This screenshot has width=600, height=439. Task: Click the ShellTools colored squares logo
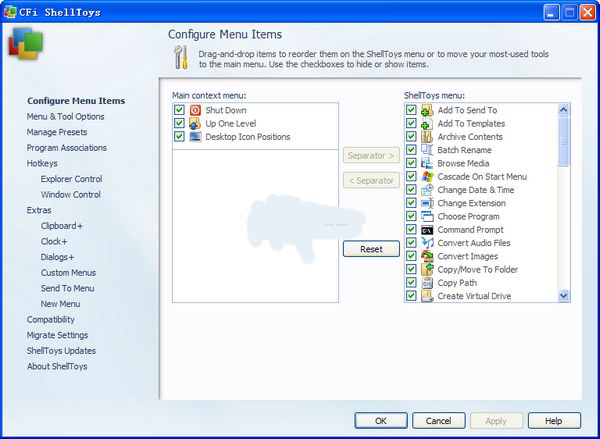coord(26,43)
